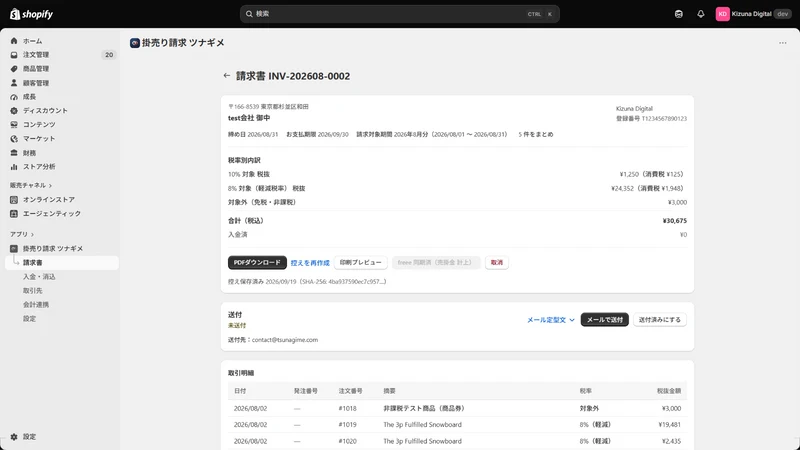Click the app logo beside page title
Image resolution: width=800 pixels, height=450 pixels.
coord(135,43)
